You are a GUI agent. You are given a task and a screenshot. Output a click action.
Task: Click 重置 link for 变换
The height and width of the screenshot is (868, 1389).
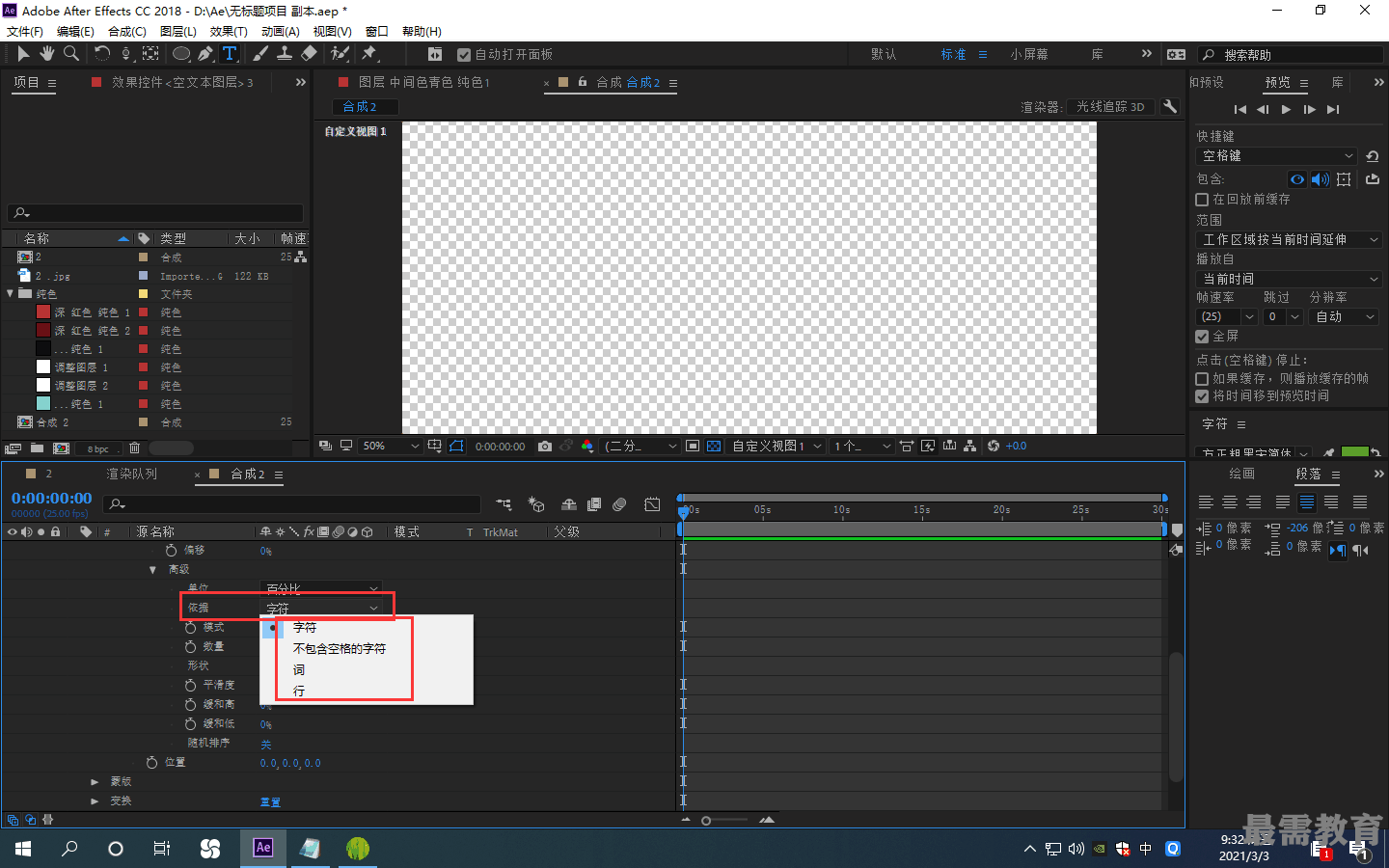[x=270, y=802]
